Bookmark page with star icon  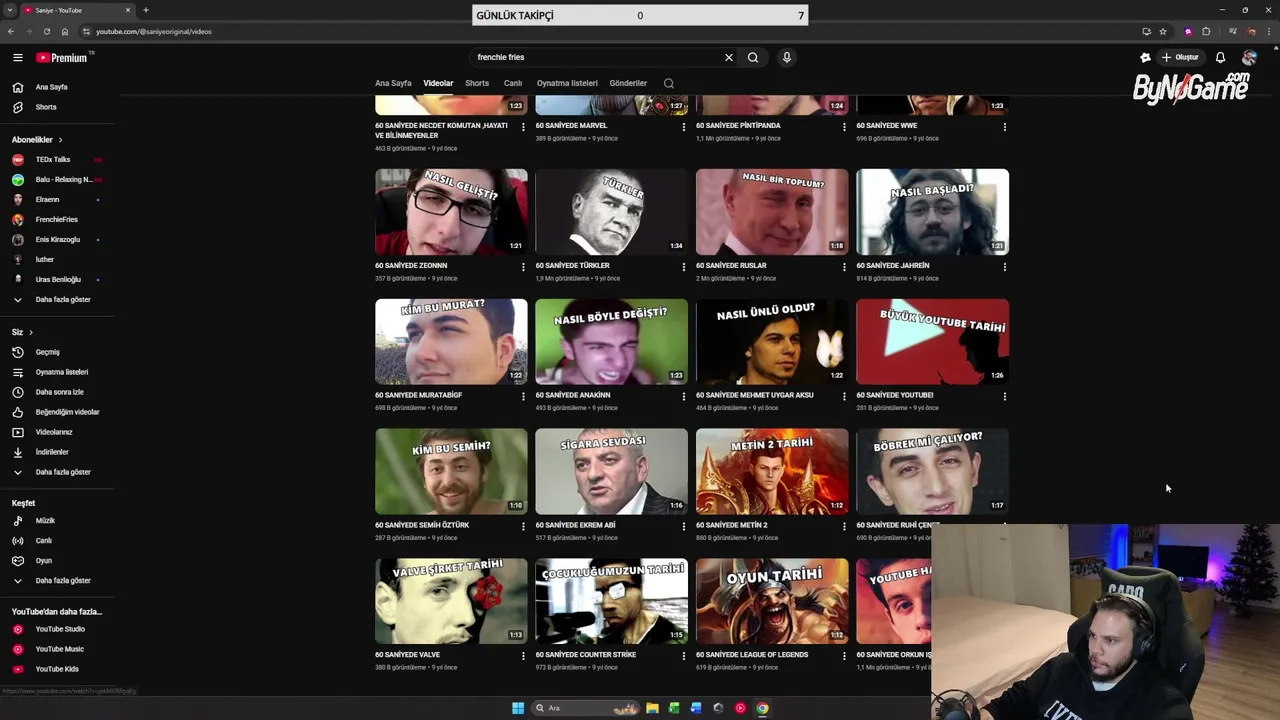[x=1163, y=31]
